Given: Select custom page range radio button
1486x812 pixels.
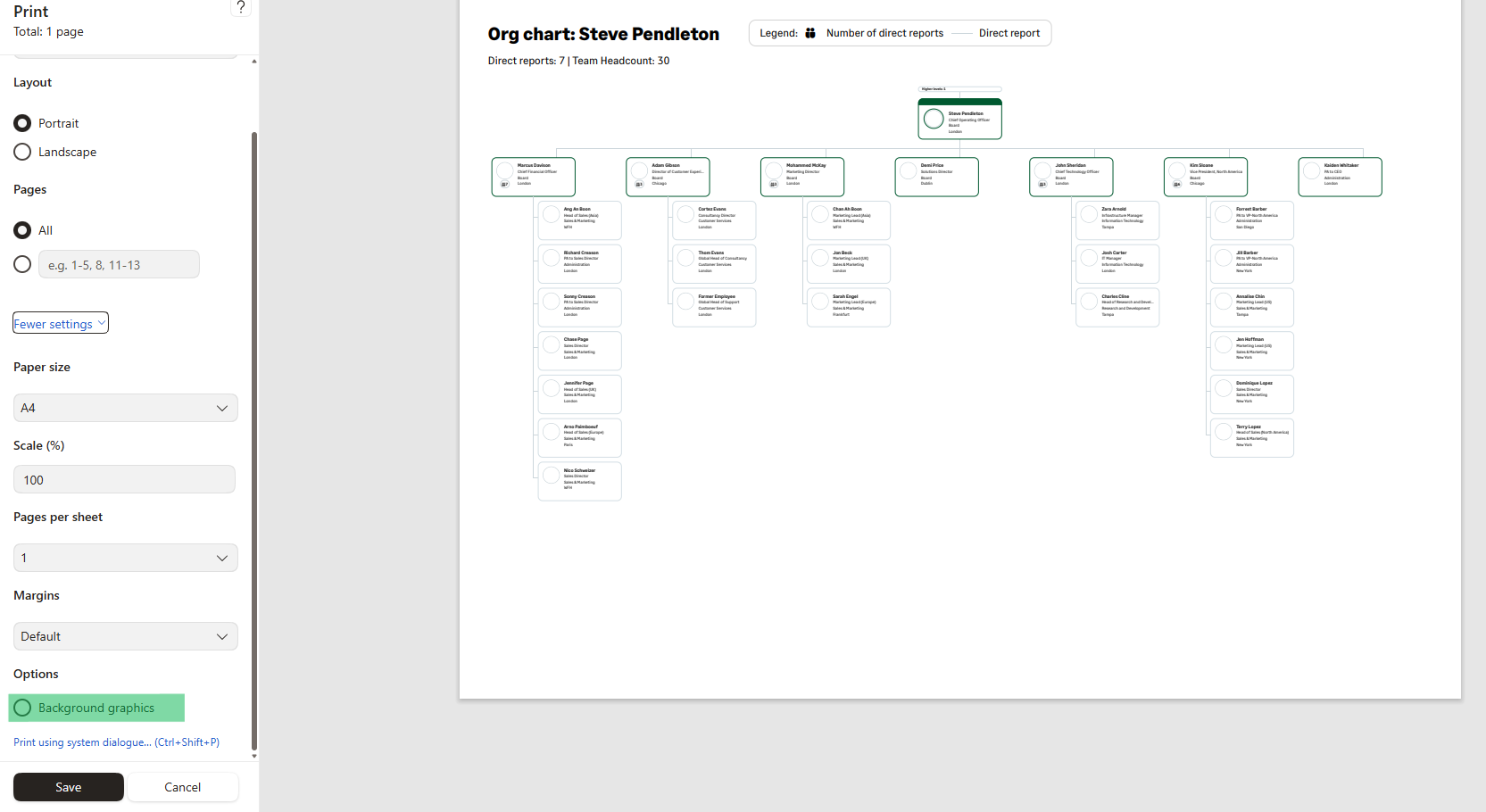Looking at the screenshot, I should click(22, 264).
